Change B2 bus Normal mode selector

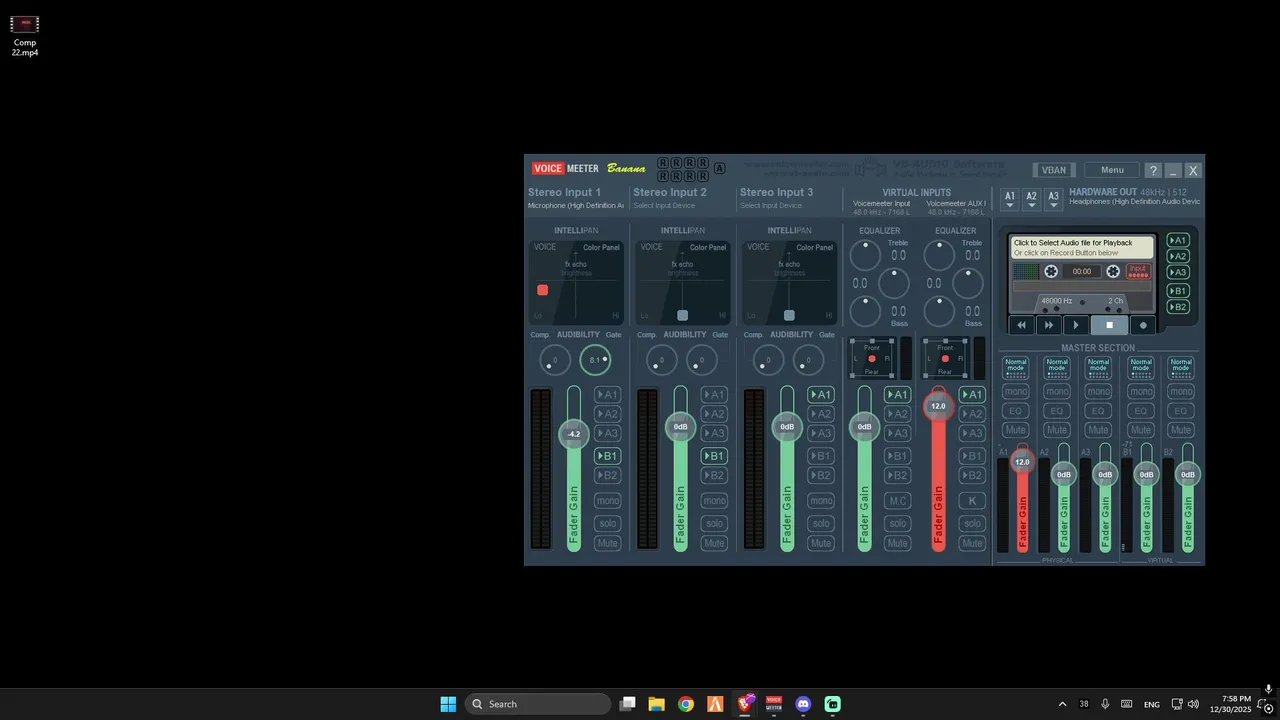(1181, 368)
